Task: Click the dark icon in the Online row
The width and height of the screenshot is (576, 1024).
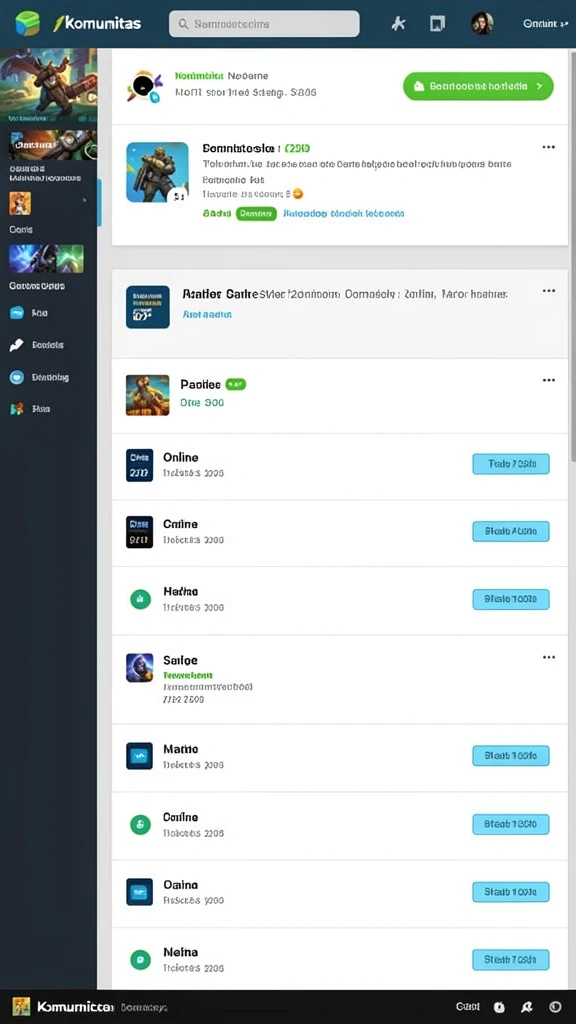Action: click(x=140, y=465)
